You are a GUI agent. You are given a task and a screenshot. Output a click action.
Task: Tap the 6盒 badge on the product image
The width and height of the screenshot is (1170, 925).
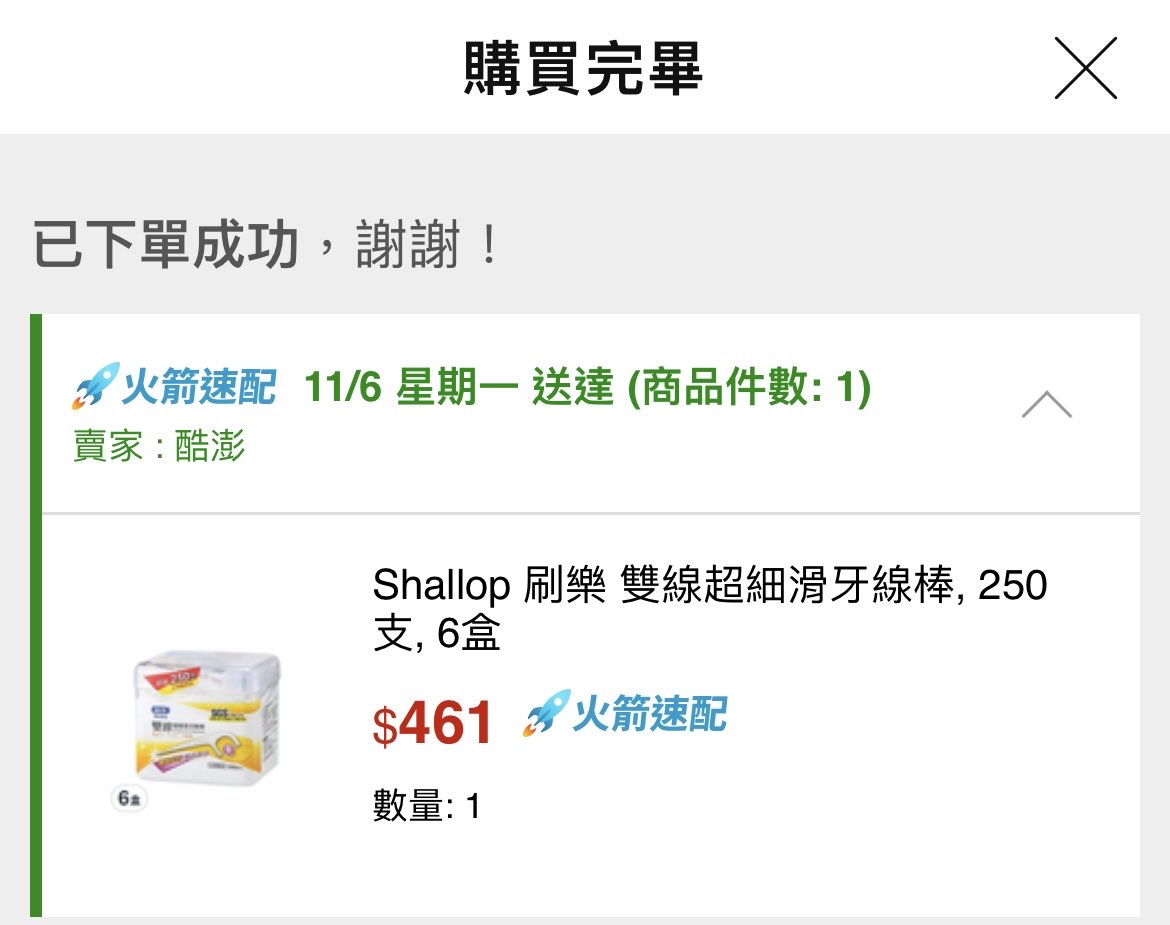click(129, 798)
